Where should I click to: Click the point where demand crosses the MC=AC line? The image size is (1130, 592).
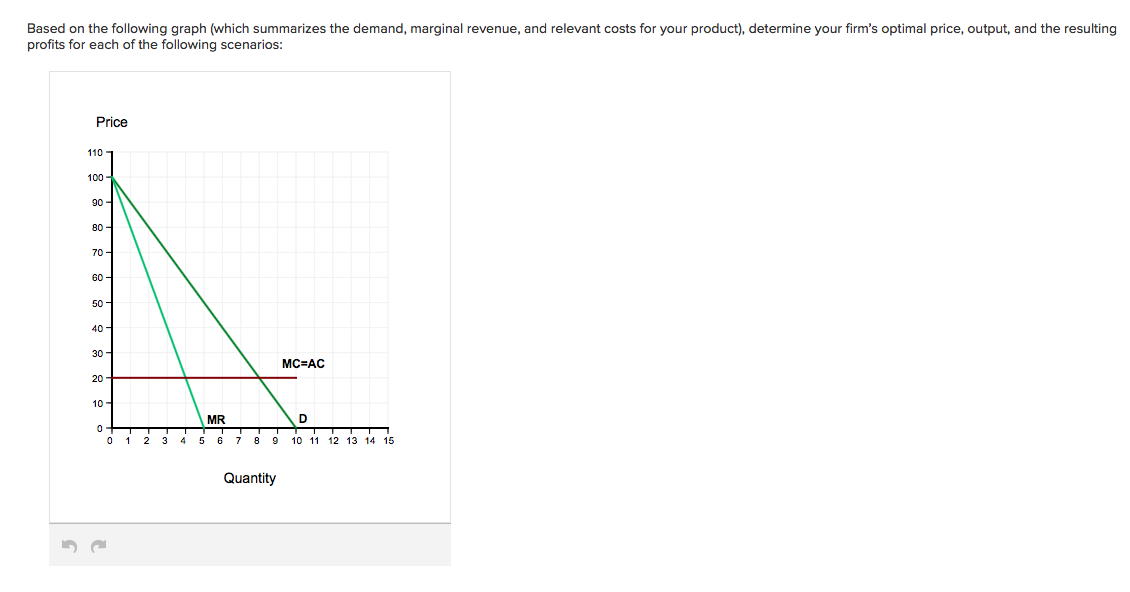click(x=258, y=377)
